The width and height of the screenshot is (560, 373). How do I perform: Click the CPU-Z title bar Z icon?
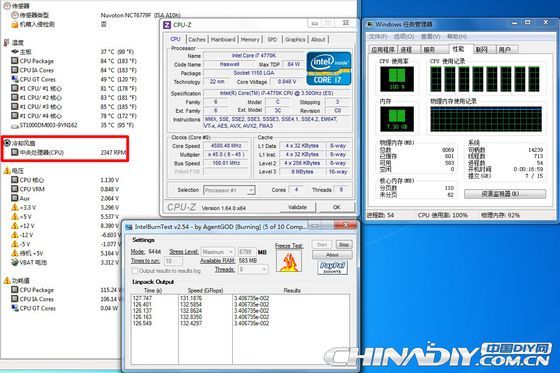(167, 25)
